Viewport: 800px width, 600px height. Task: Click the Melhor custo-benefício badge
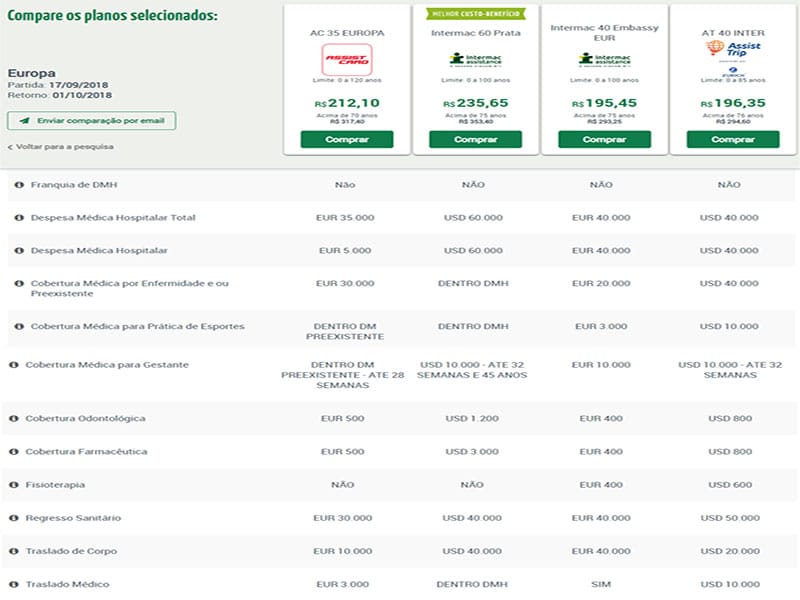click(x=476, y=14)
